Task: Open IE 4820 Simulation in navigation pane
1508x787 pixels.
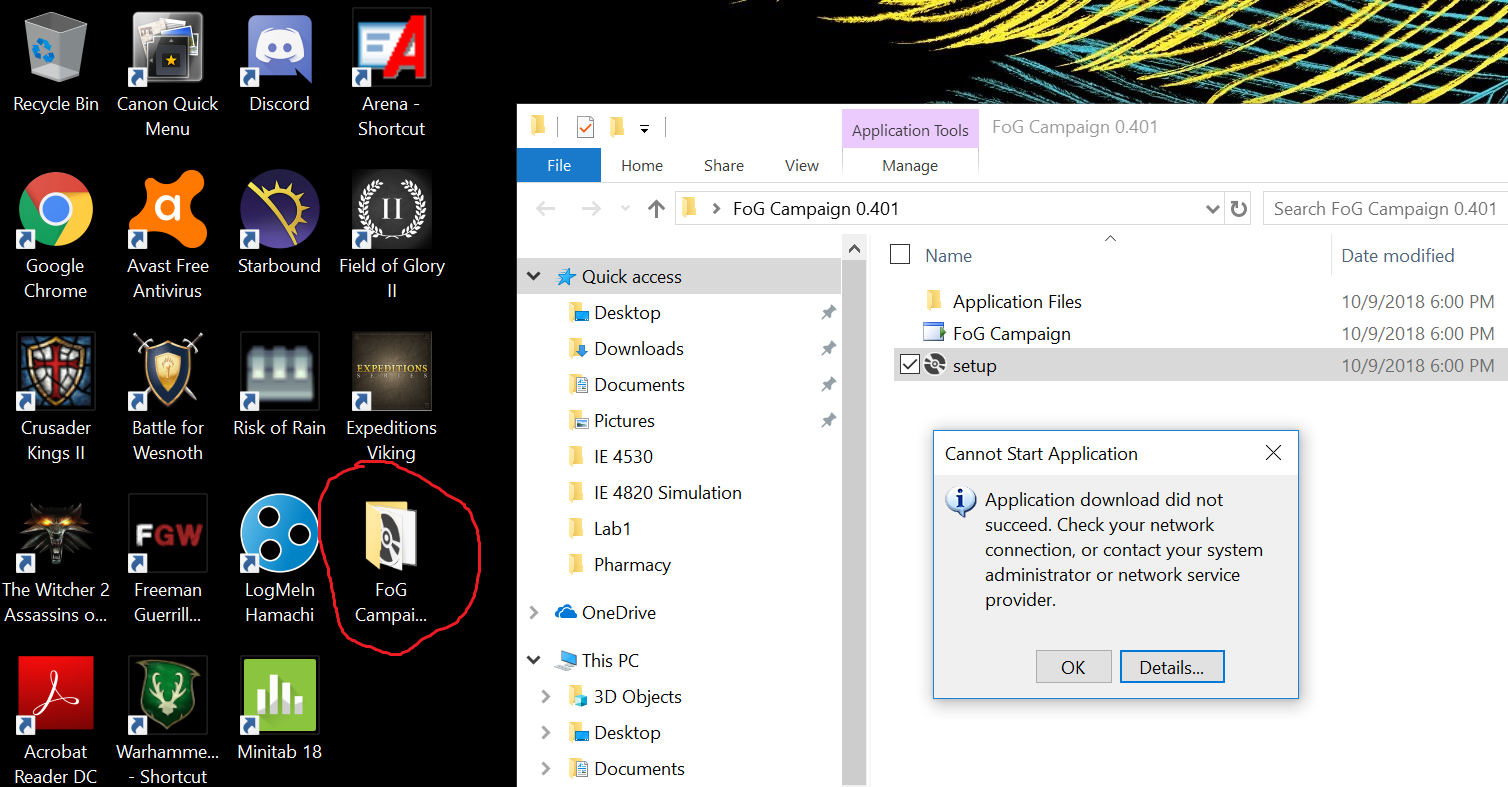Action: (668, 493)
